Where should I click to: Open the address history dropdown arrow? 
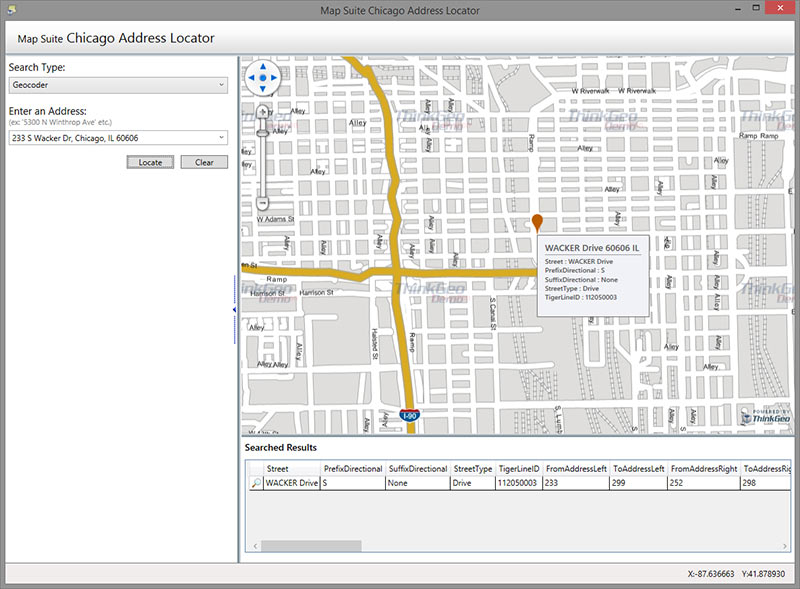click(x=221, y=137)
